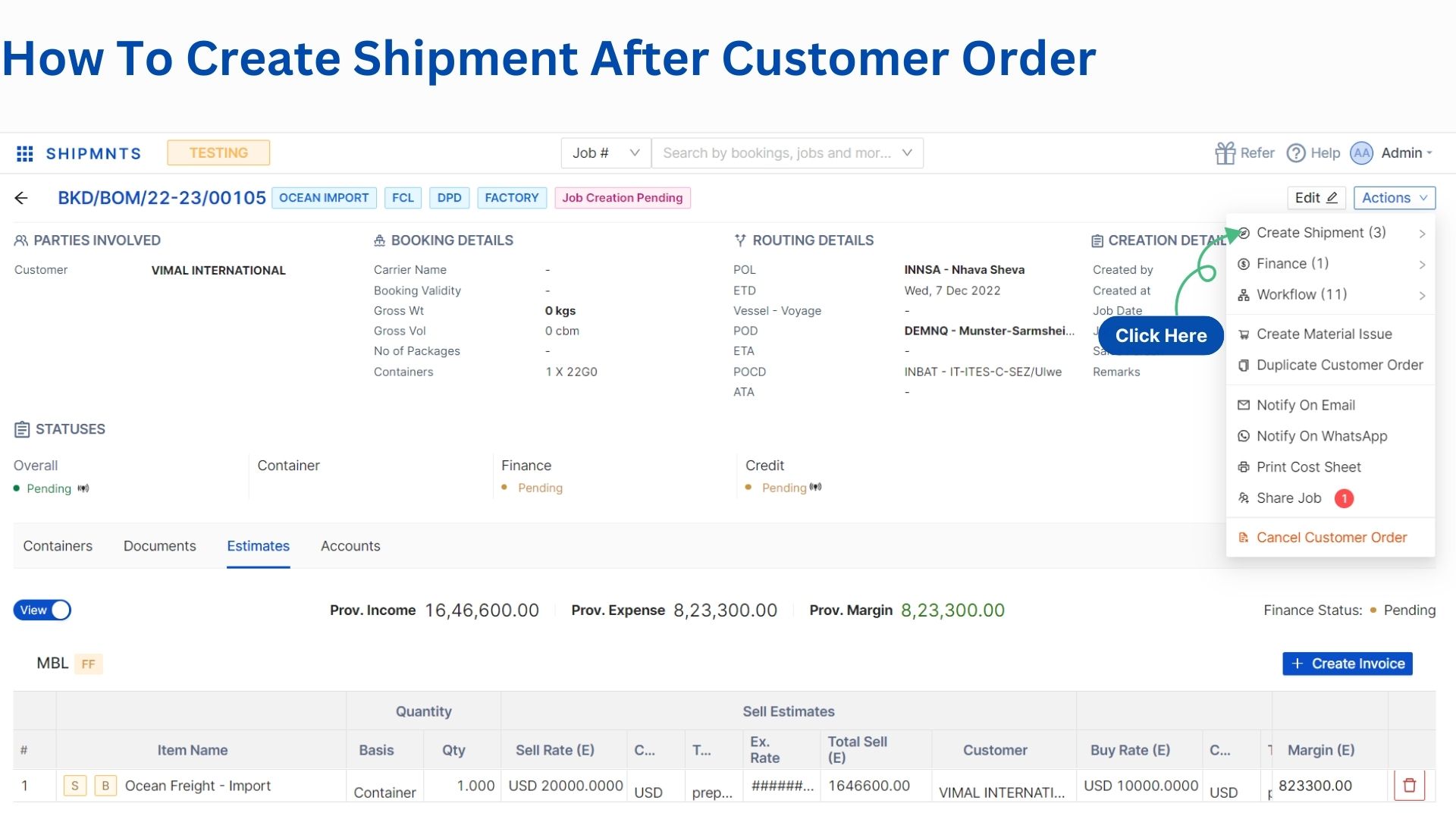Open Help via the question mark icon
The height and width of the screenshot is (819, 1456).
pyautogui.click(x=1296, y=153)
